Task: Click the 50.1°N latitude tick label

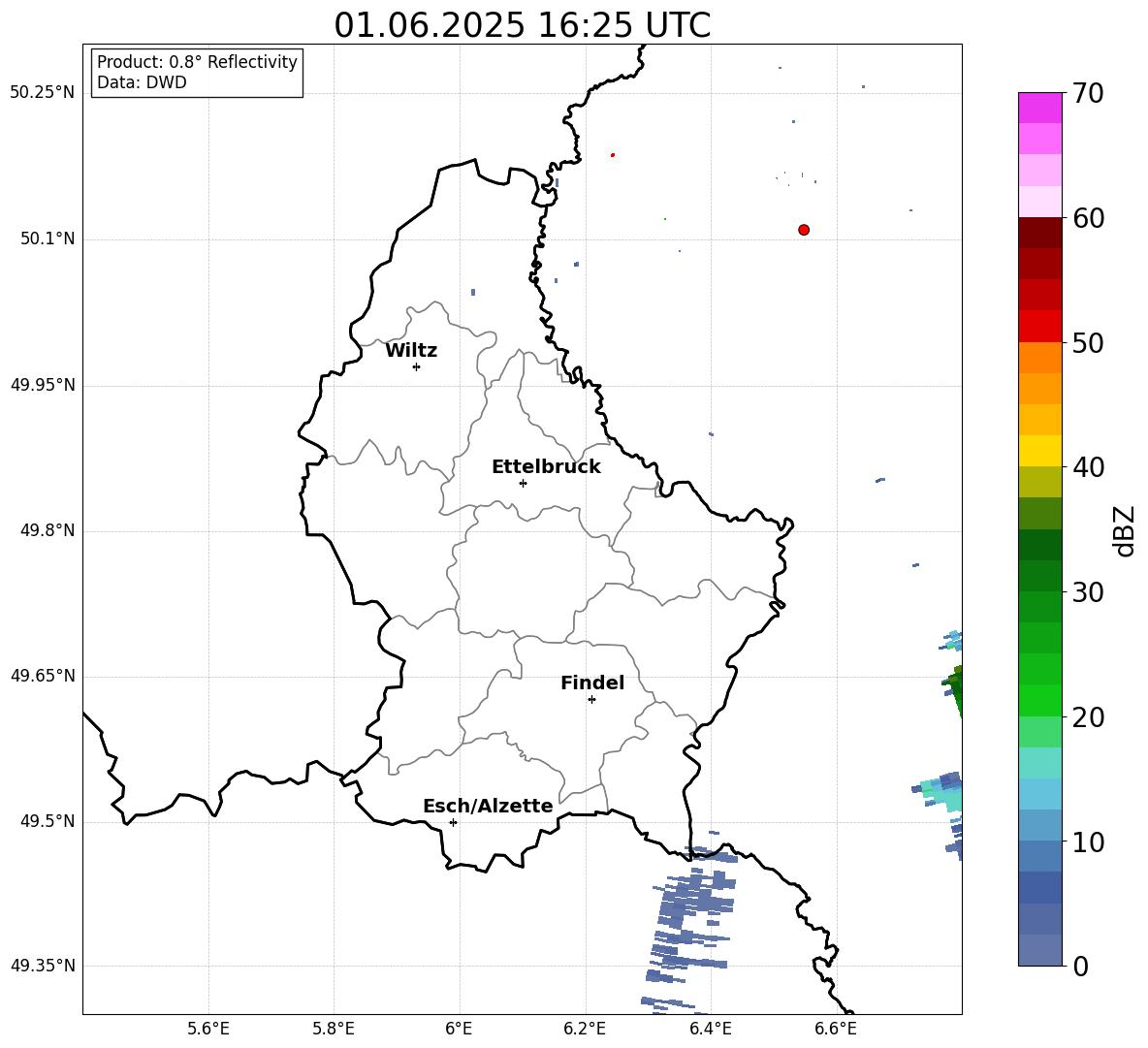Action: (x=48, y=239)
